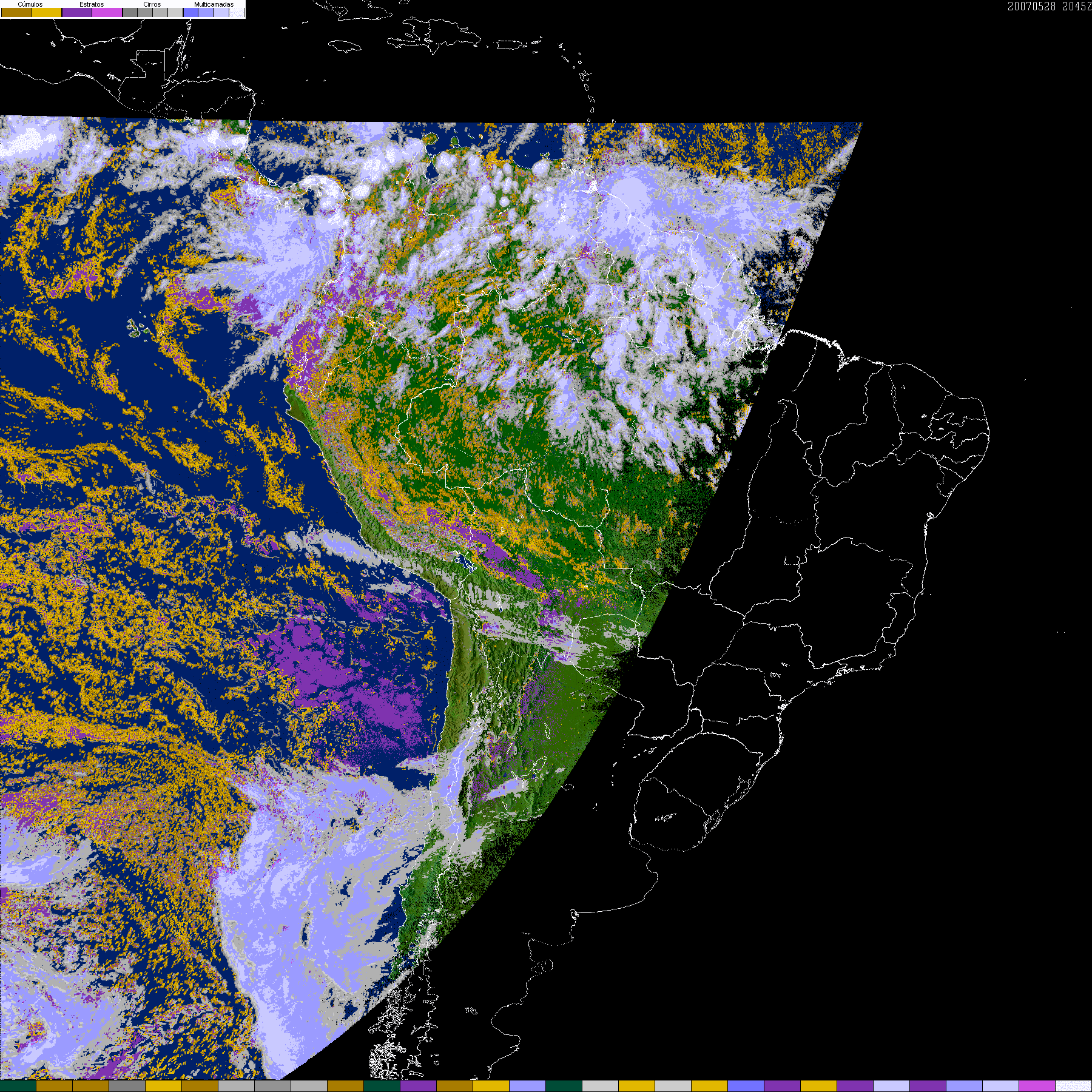Select the dark purple Estratos legend swatch
Viewport: 1092px width, 1092px height.
click(77, 12)
